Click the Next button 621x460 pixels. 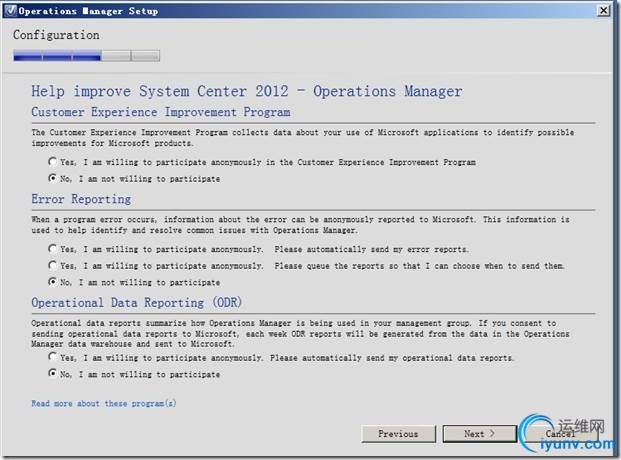tap(480, 434)
